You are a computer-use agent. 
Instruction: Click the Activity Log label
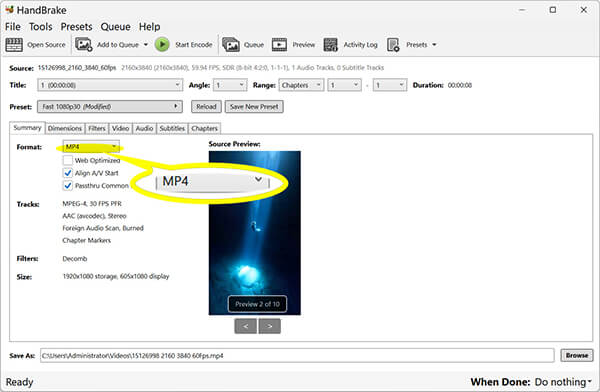click(x=360, y=45)
